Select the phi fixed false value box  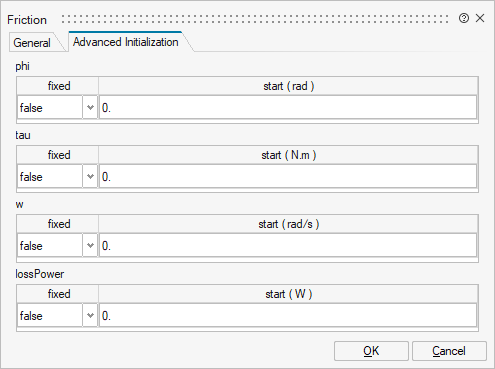(x=50, y=107)
